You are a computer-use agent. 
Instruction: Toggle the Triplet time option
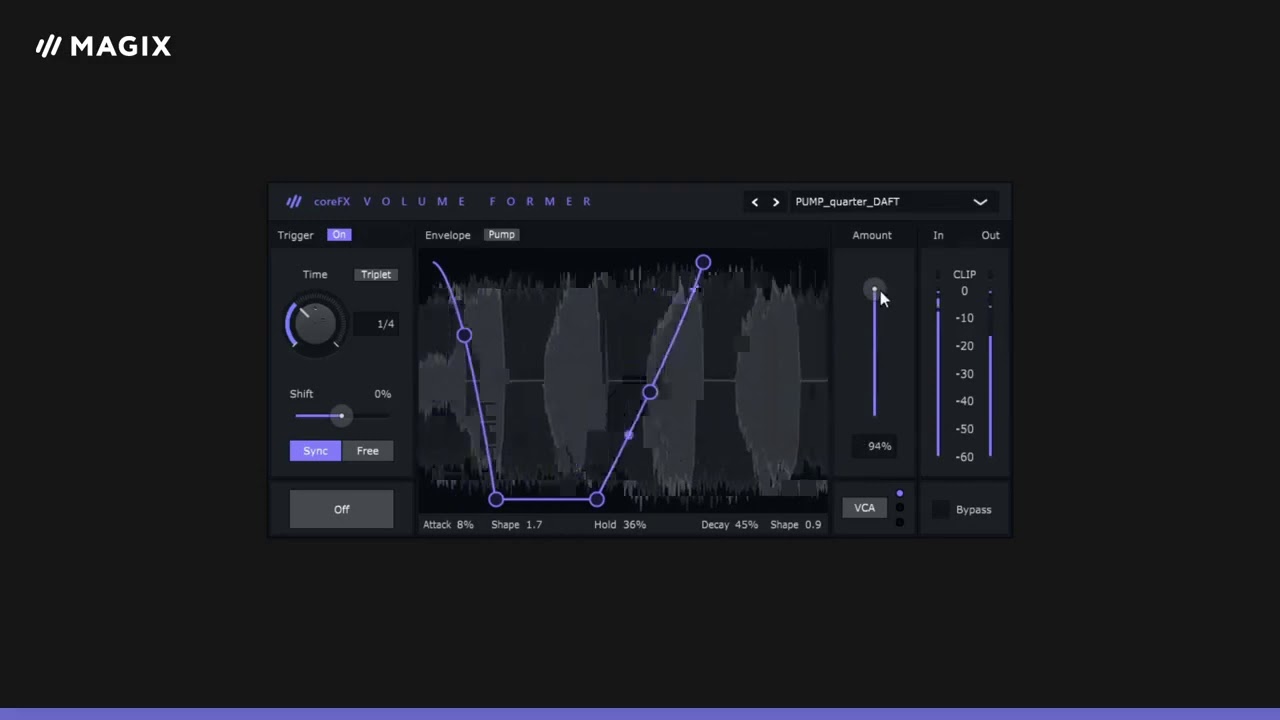(376, 275)
